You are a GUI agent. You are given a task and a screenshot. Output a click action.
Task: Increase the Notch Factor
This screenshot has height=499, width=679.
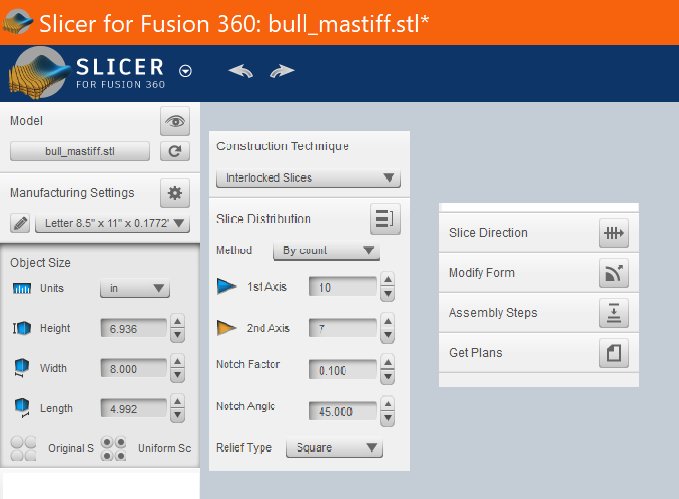[388, 362]
